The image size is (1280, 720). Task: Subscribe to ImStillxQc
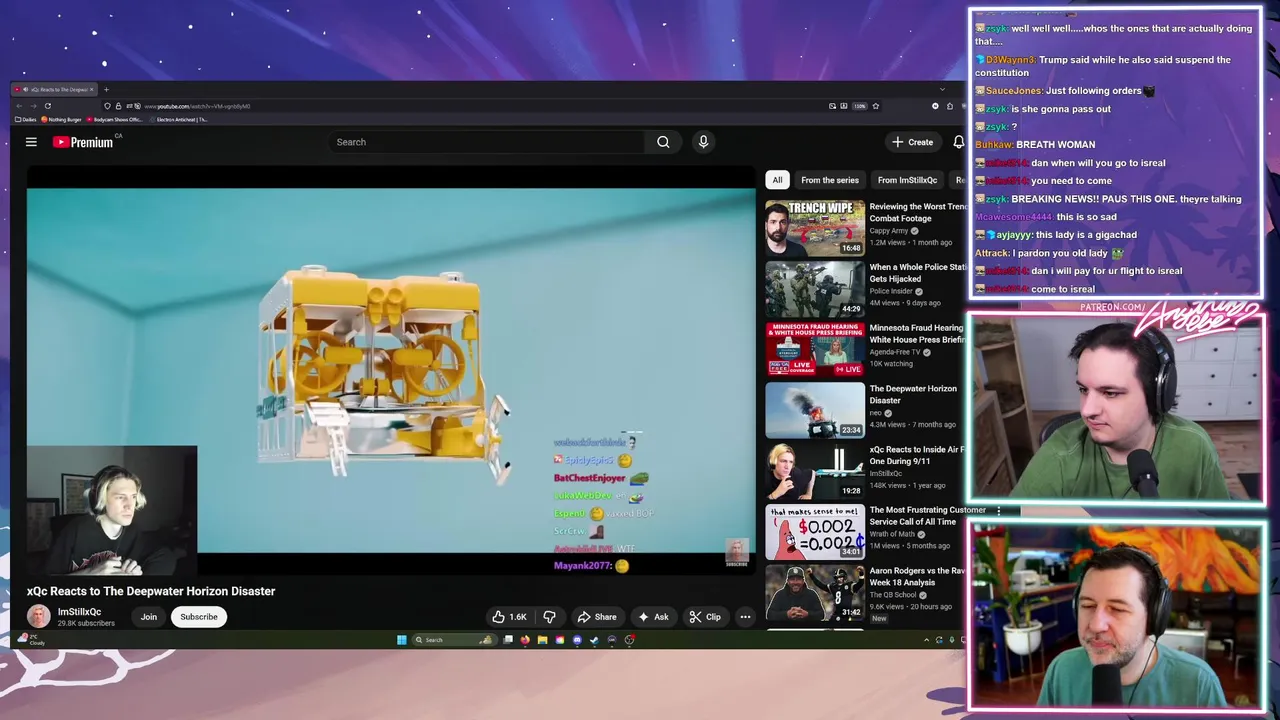pyautogui.click(x=199, y=617)
